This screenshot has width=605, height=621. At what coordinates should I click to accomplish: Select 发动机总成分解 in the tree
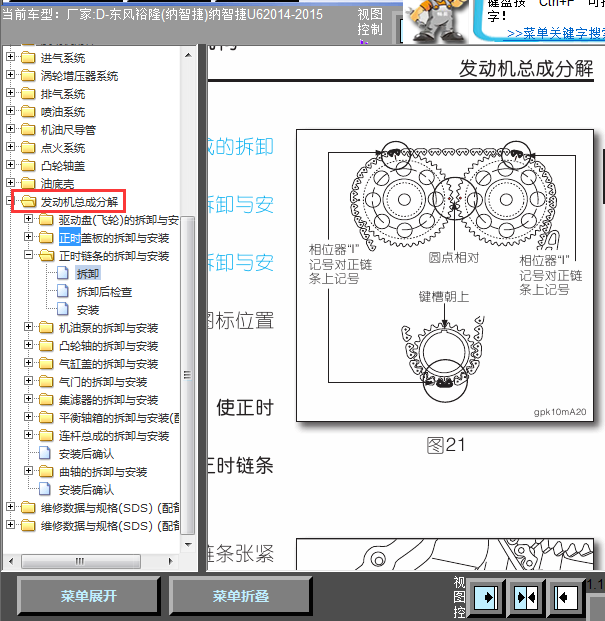79,202
